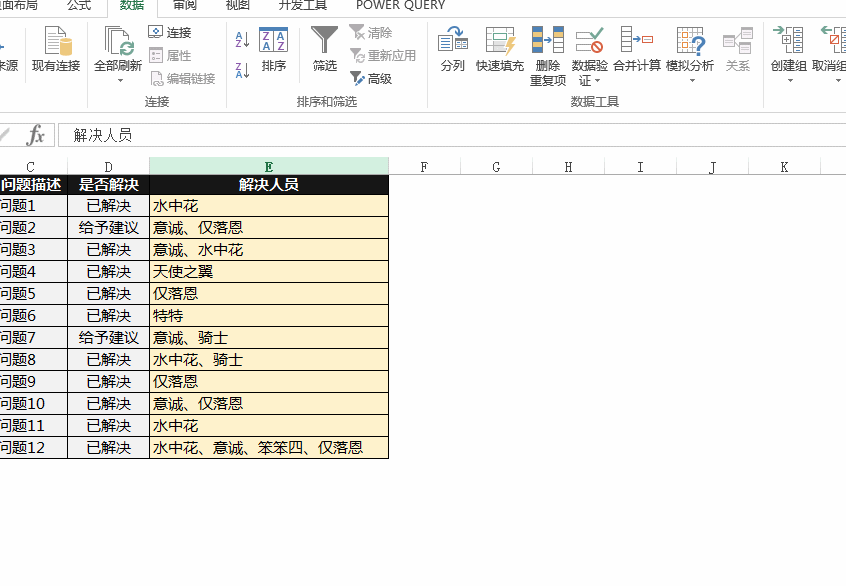Open the POWER QUERY tab
Viewport: 846px width, 586px height.
pyautogui.click(x=400, y=5)
